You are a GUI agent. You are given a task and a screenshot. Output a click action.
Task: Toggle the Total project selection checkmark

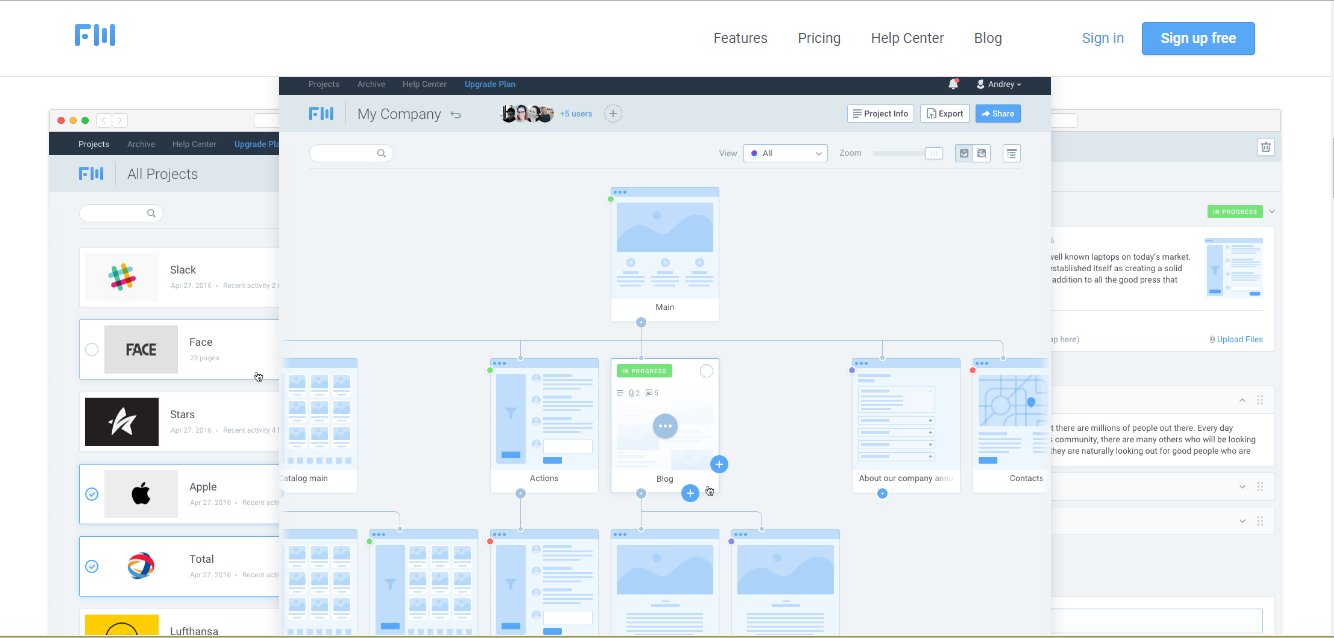pyautogui.click(x=91, y=566)
